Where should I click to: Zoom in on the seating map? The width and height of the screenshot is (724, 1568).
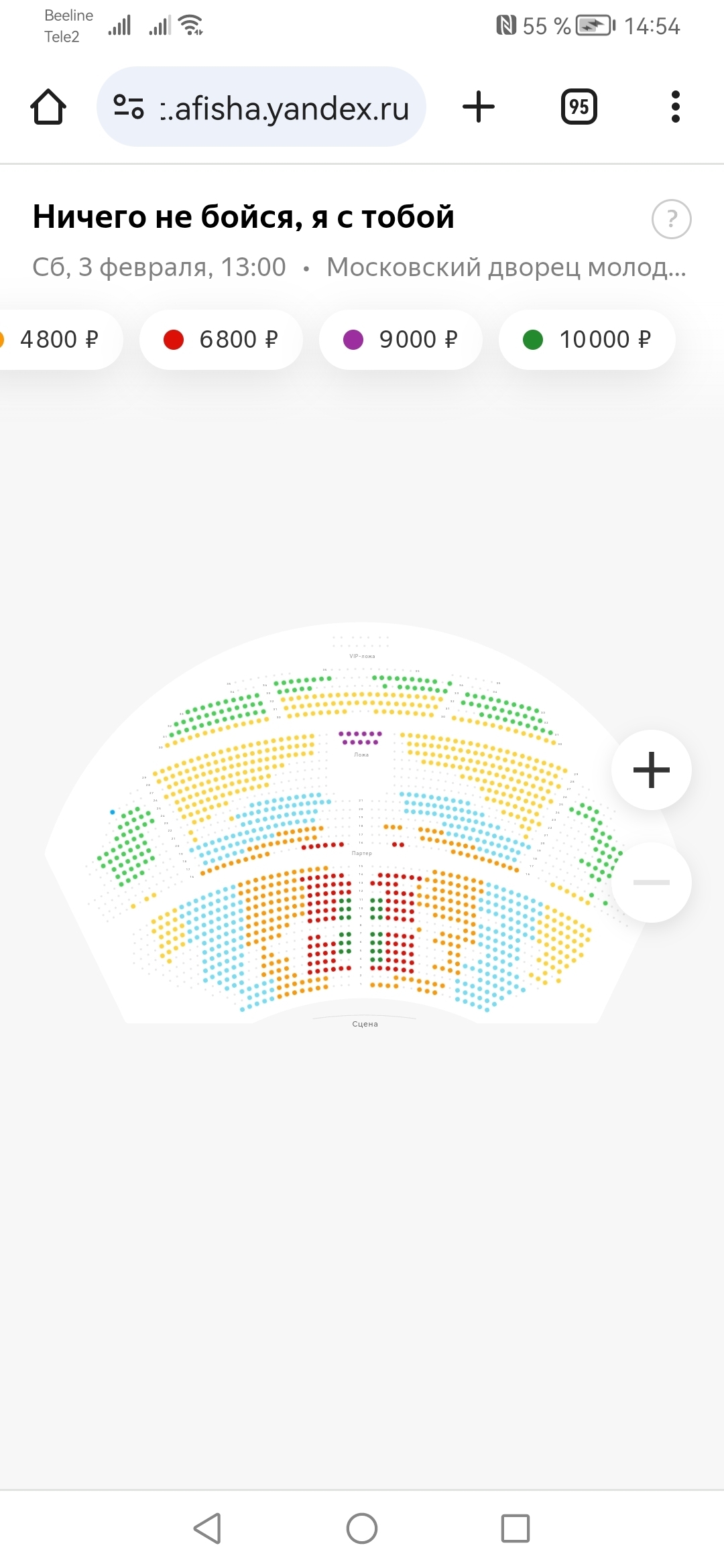pyautogui.click(x=651, y=770)
